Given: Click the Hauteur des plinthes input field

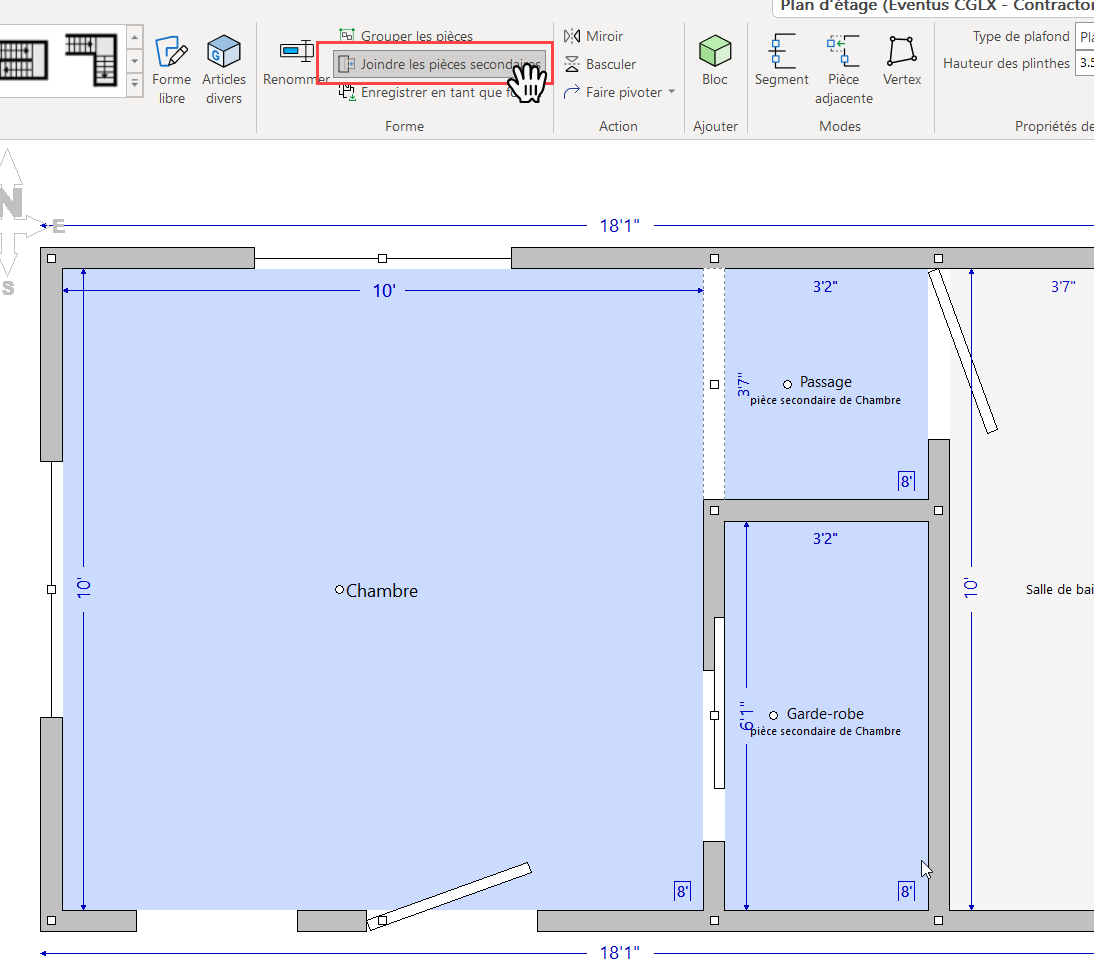Looking at the screenshot, I should (1084, 64).
